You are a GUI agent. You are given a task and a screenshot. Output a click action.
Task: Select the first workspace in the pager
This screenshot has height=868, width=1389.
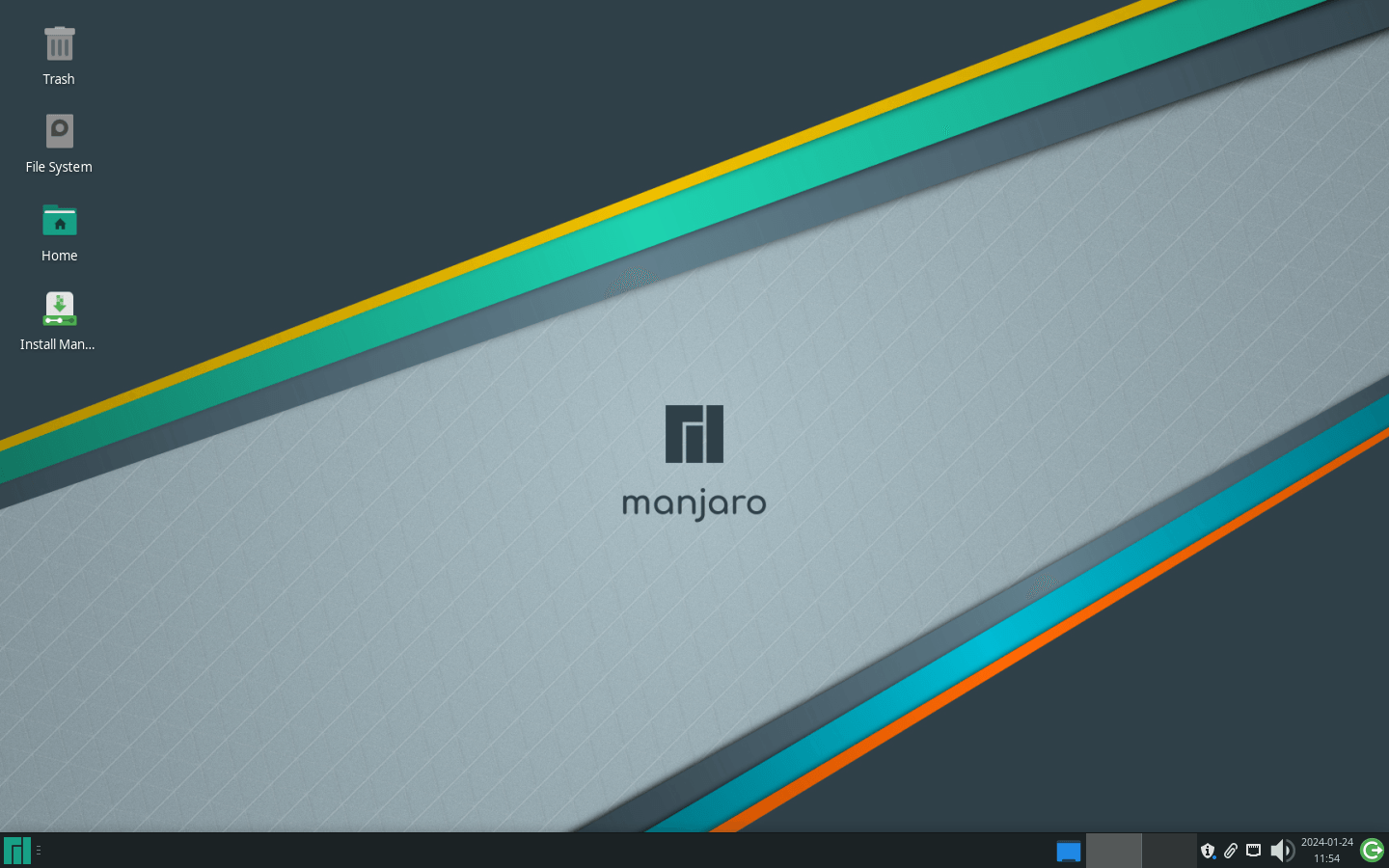[x=1114, y=851]
